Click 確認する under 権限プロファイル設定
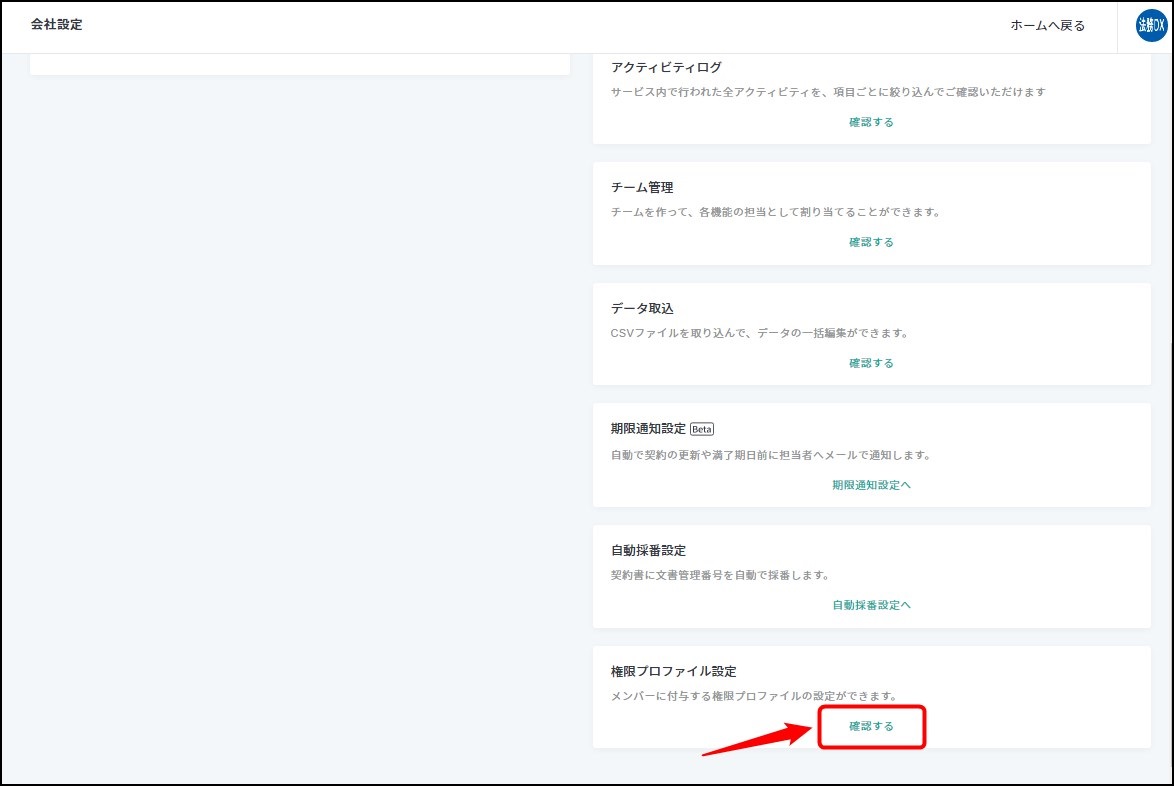 tap(871, 726)
